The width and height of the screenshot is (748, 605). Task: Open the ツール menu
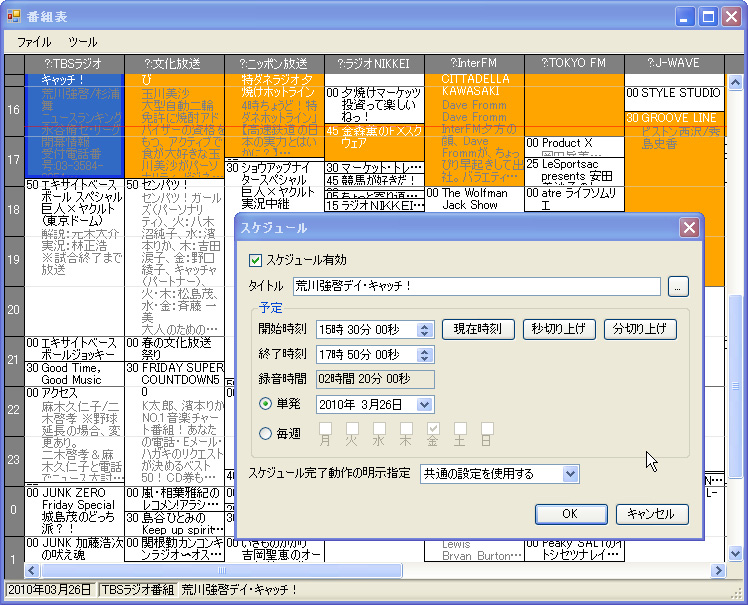pos(82,42)
